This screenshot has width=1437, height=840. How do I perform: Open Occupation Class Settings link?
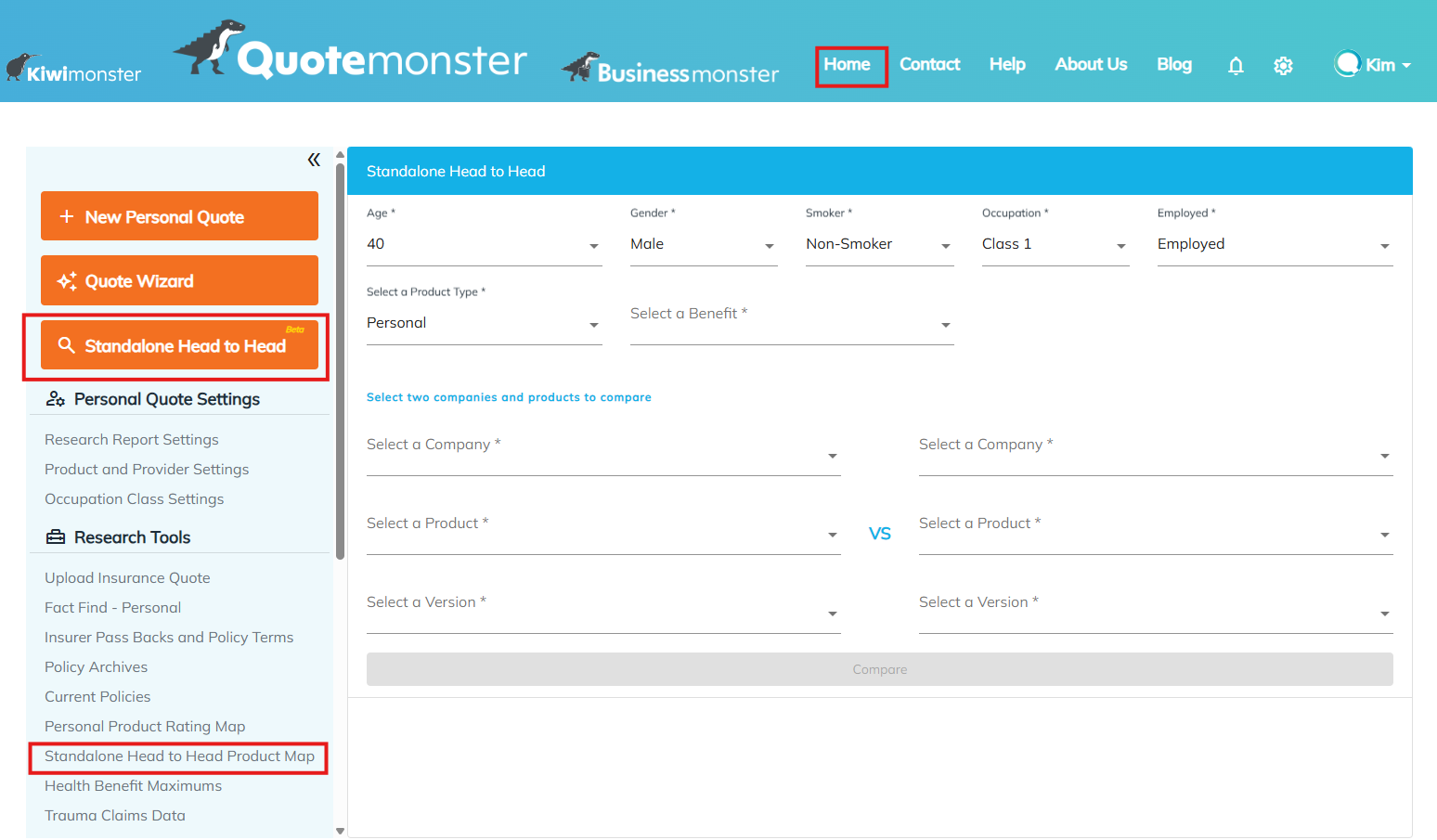click(x=135, y=499)
